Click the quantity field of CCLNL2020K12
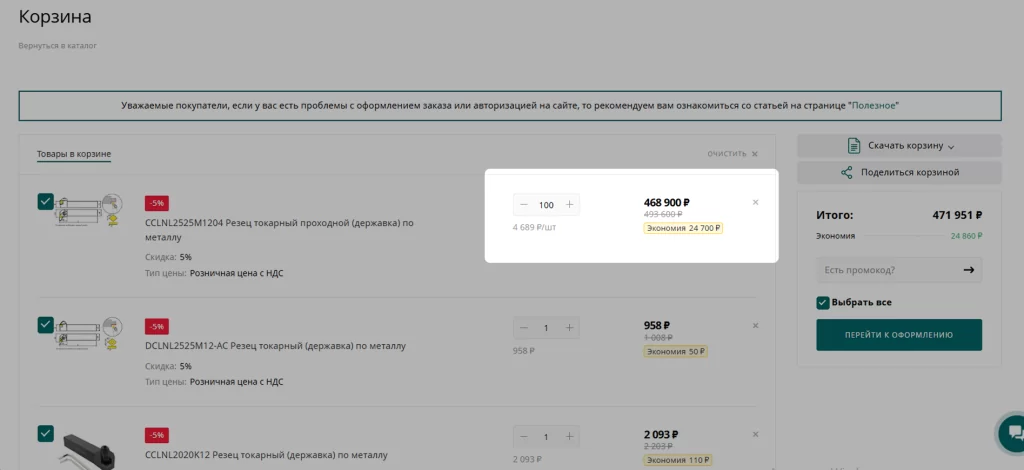The image size is (1024, 470). (x=547, y=437)
